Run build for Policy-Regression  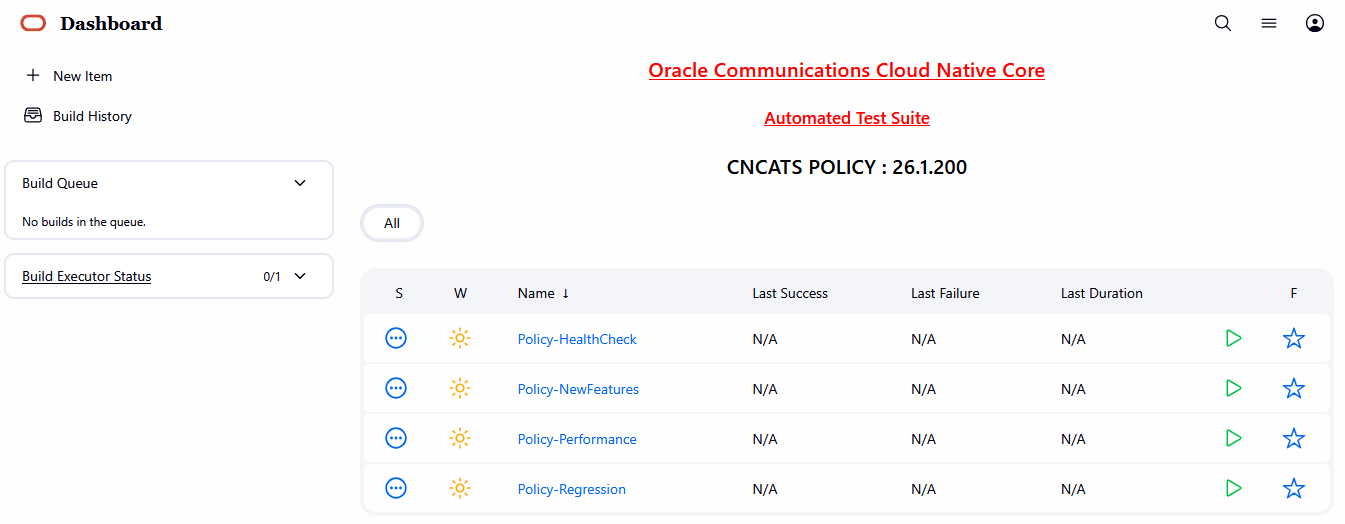1233,488
